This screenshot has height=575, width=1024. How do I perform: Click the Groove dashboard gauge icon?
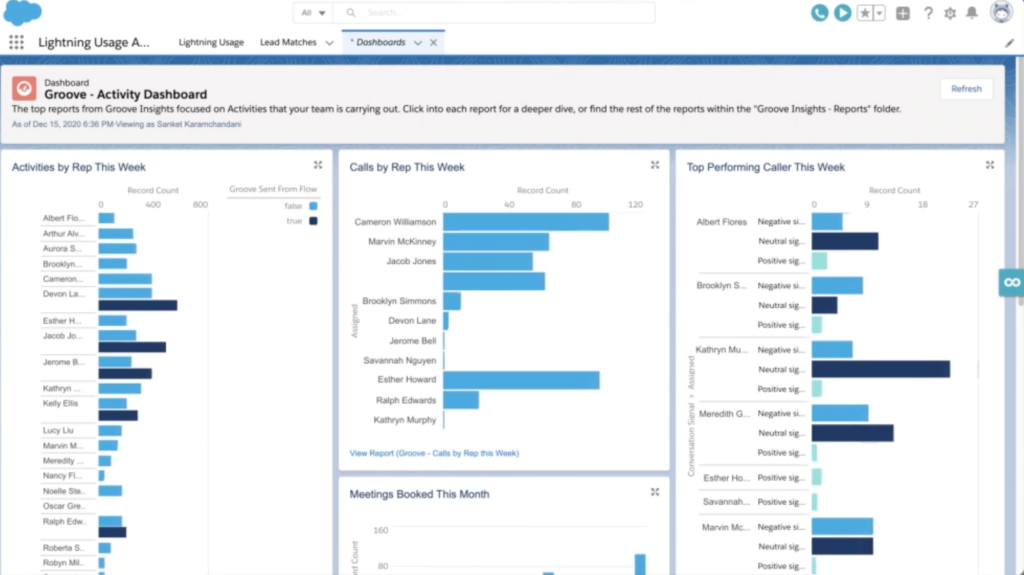pos(24,88)
